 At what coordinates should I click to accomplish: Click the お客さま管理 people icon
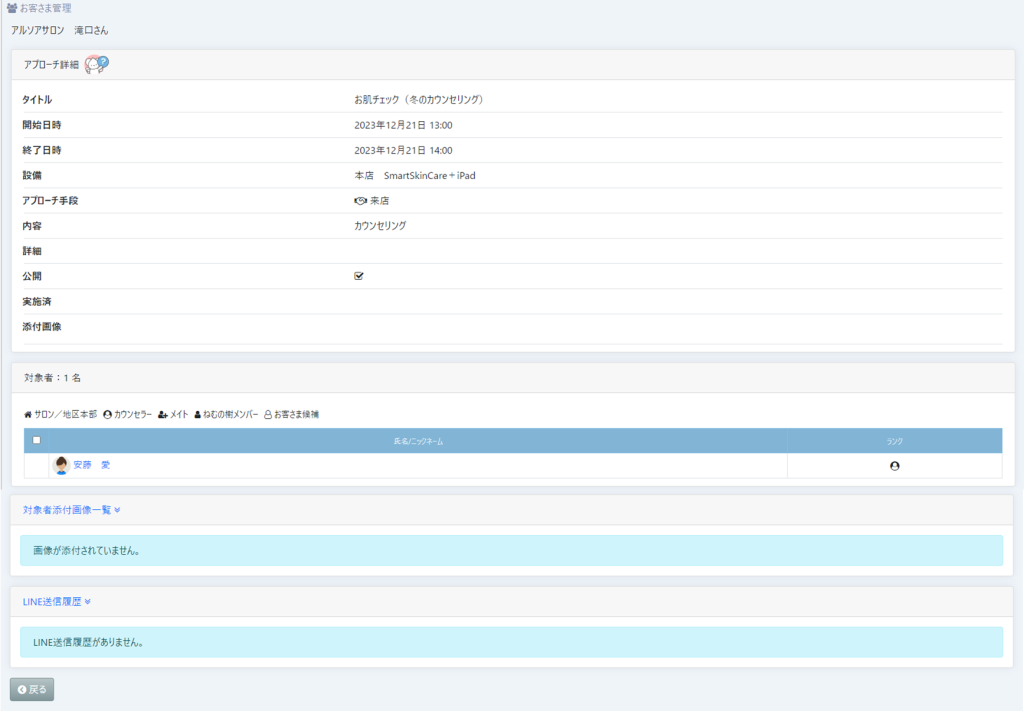tap(12, 8)
